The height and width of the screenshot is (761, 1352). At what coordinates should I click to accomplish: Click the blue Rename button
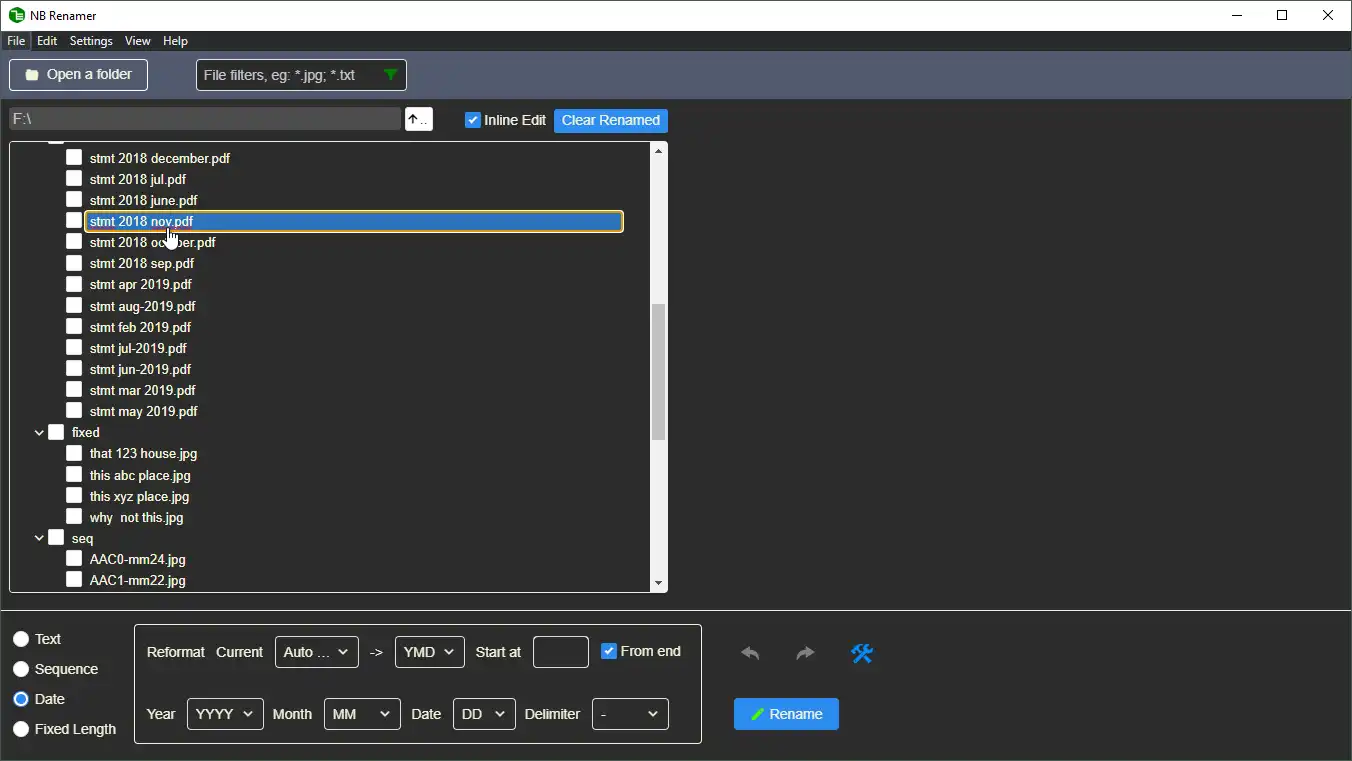tap(786, 714)
